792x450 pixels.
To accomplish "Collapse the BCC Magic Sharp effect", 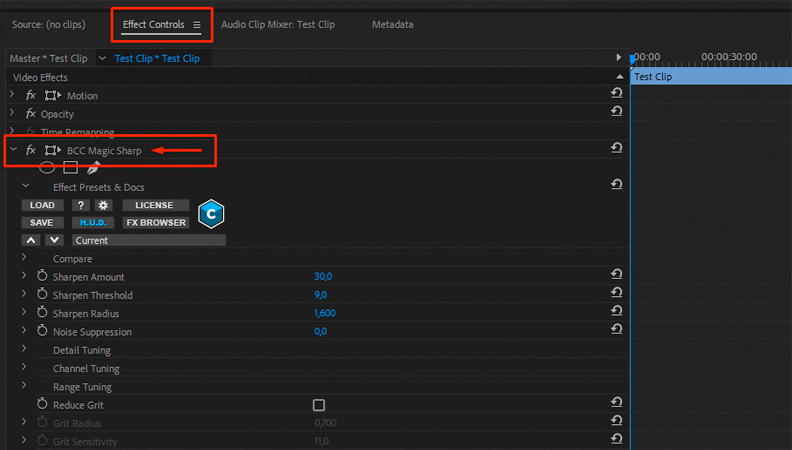I will pos(12,150).
